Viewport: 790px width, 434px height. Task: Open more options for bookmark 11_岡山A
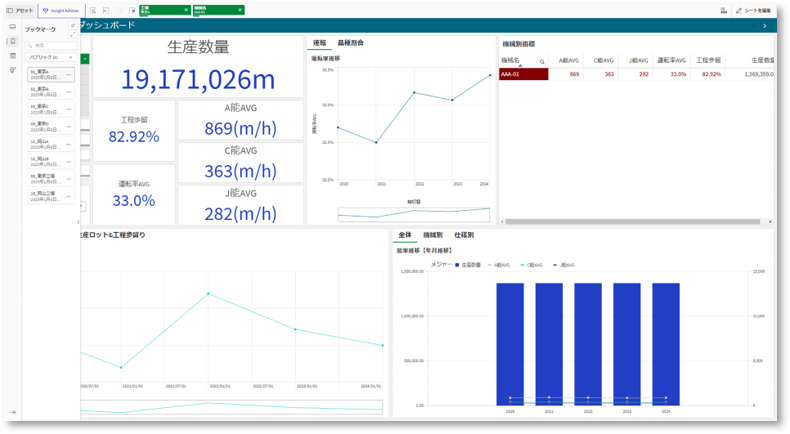click(x=69, y=144)
